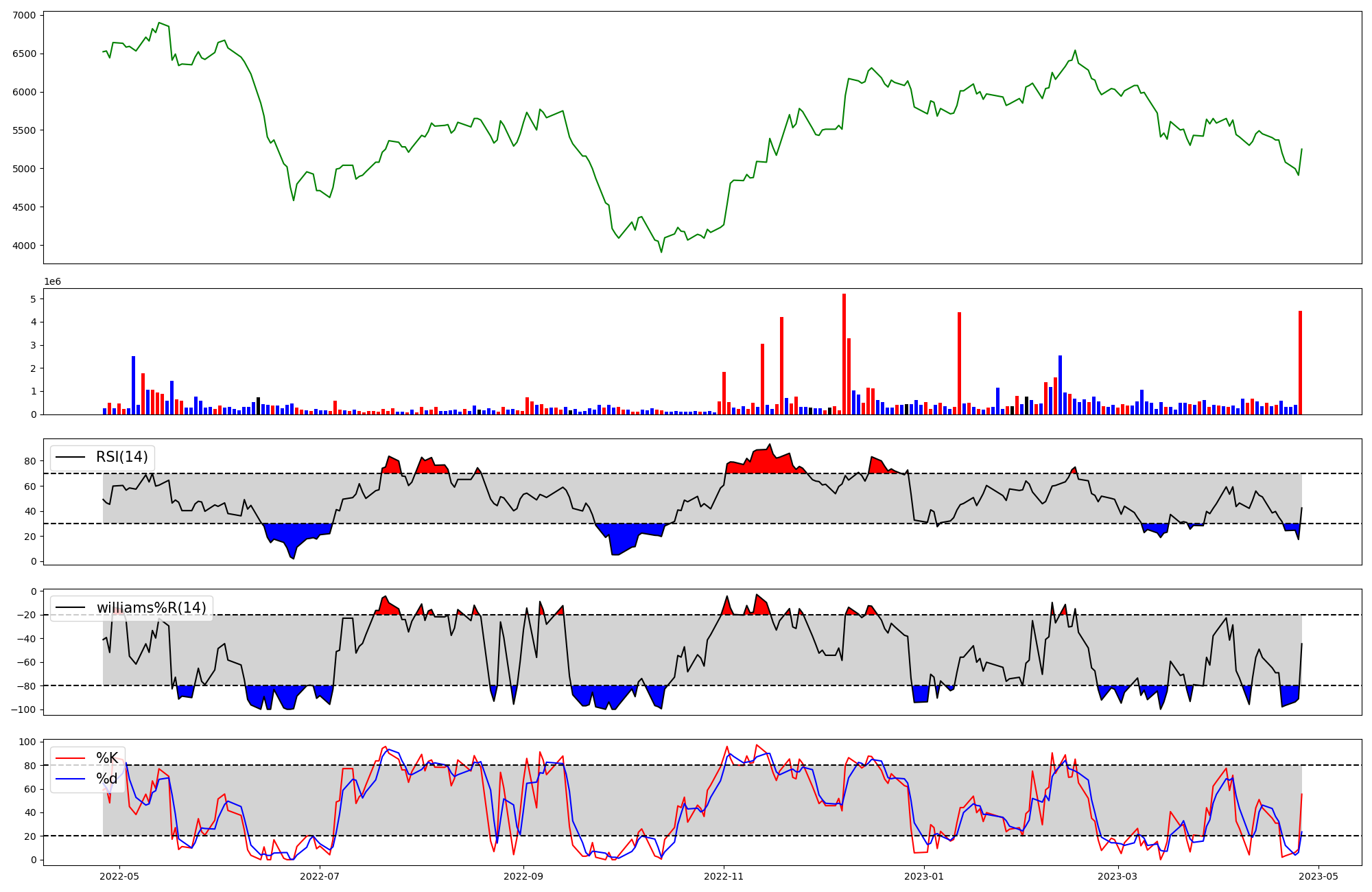Click the last red volume bar at far right
Viewport: 1372px width, 892px height.
point(1300,364)
